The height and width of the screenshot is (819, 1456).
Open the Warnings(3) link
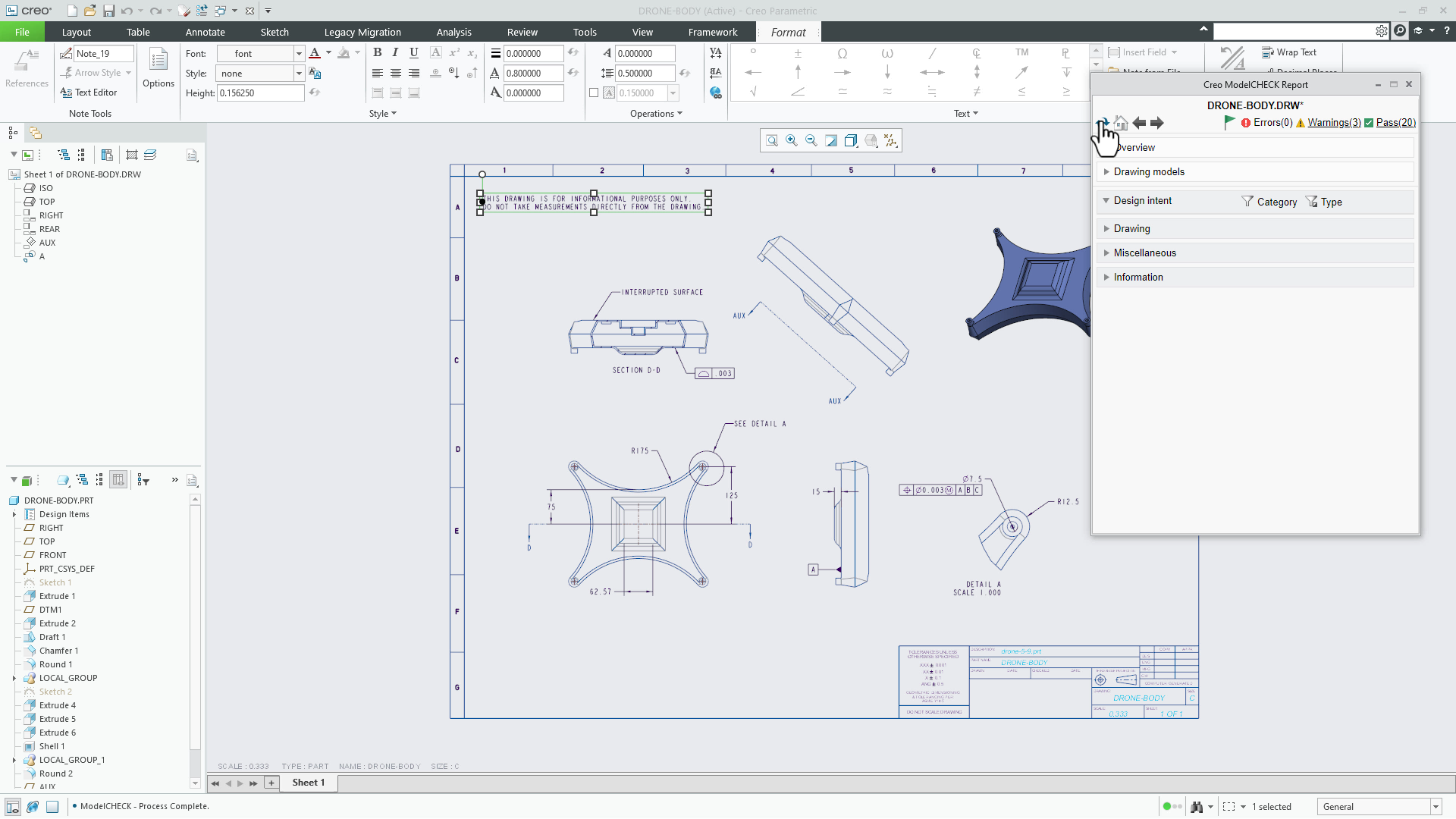coord(1334,122)
